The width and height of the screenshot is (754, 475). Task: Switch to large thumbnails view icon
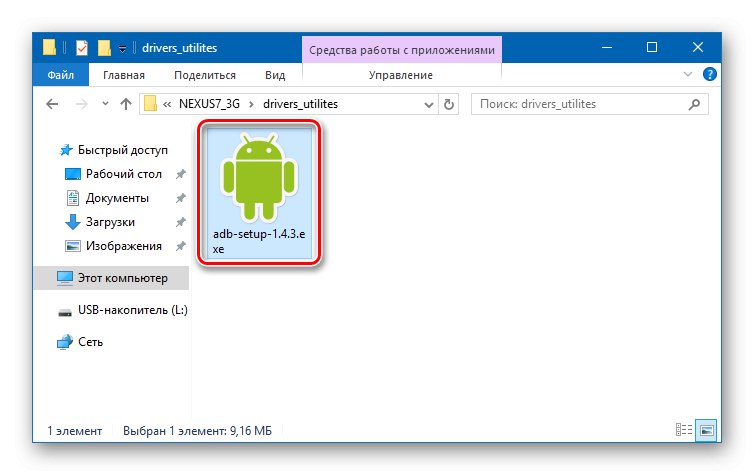706,430
